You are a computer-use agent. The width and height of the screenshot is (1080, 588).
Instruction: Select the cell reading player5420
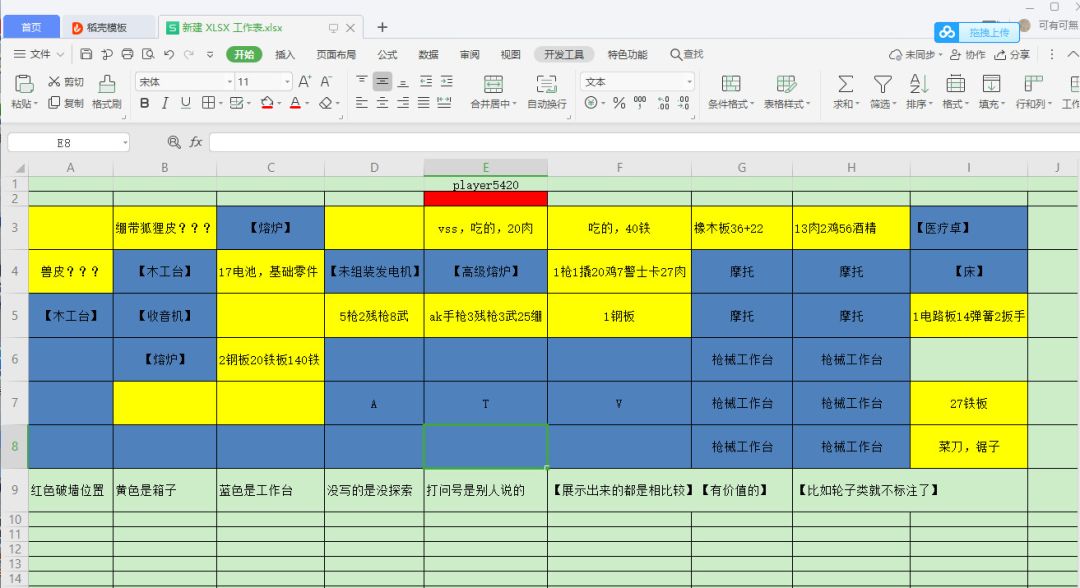pos(486,185)
